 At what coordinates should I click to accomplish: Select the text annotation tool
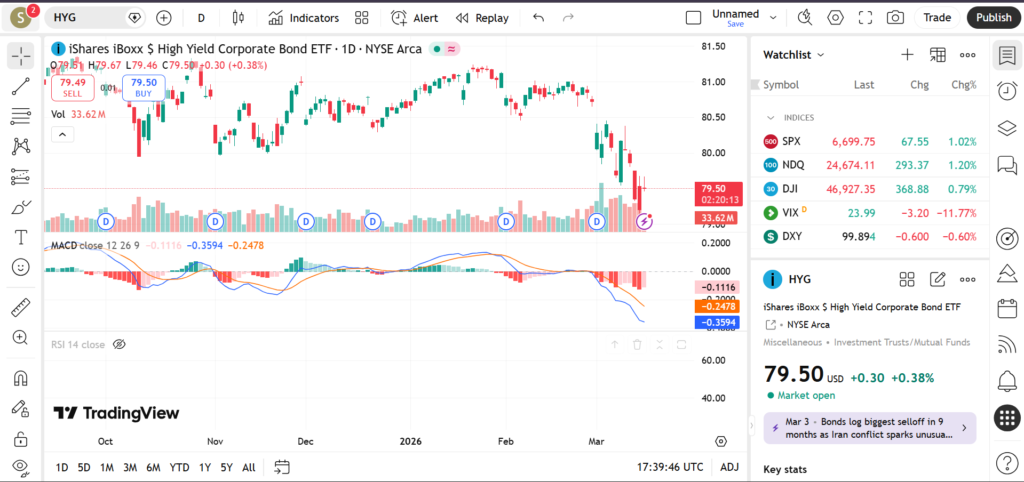click(x=20, y=237)
